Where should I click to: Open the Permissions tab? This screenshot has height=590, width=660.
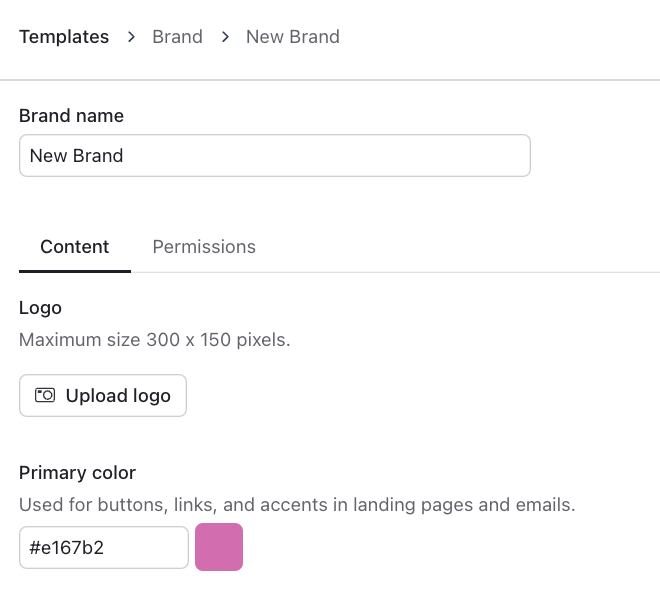[204, 247]
